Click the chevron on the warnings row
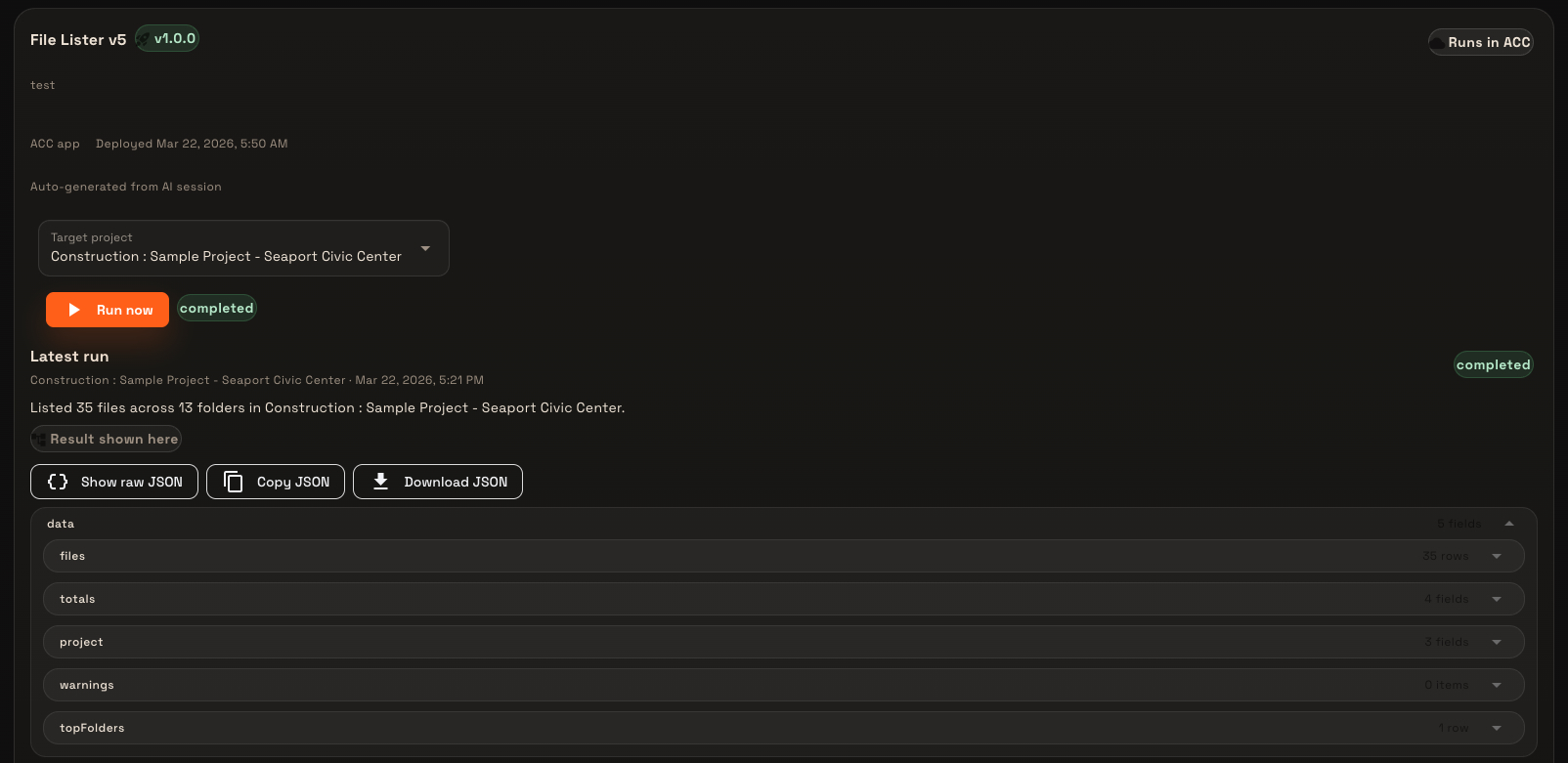The image size is (1568, 763). pyautogui.click(x=1497, y=685)
